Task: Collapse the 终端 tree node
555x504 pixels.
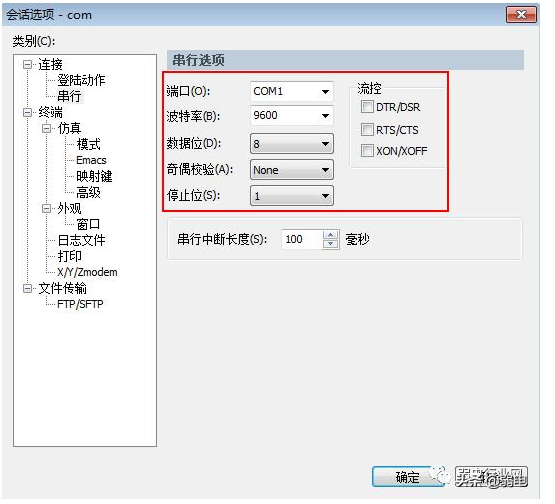Action: click(x=27, y=113)
